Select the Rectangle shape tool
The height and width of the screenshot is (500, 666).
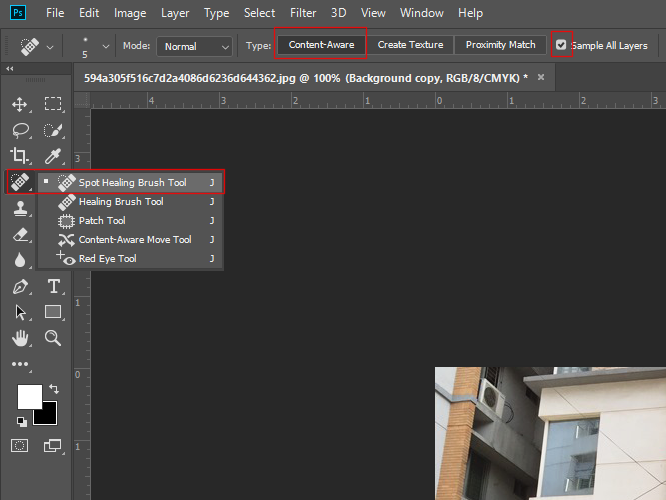[x=53, y=312]
